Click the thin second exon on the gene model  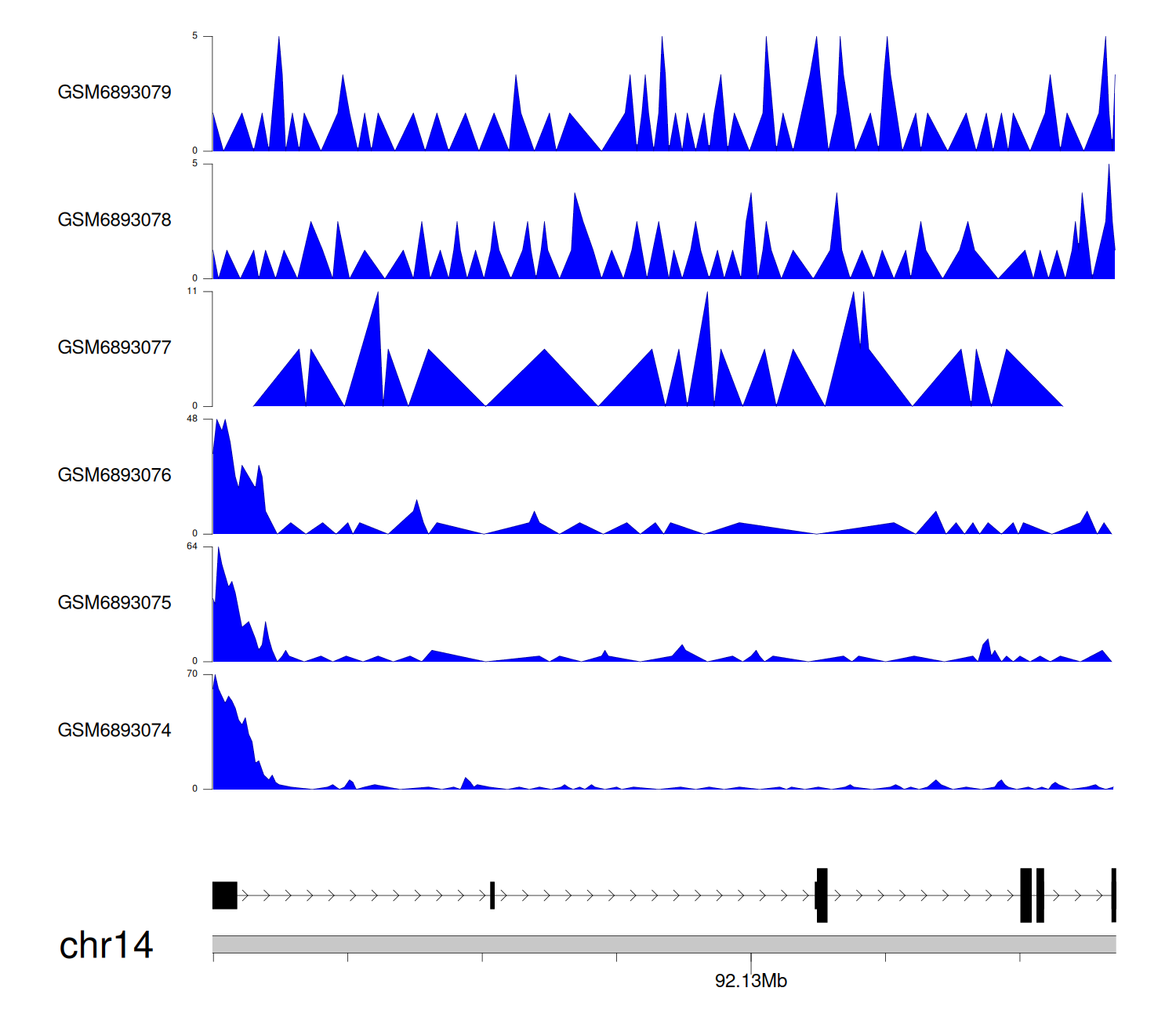(492, 895)
